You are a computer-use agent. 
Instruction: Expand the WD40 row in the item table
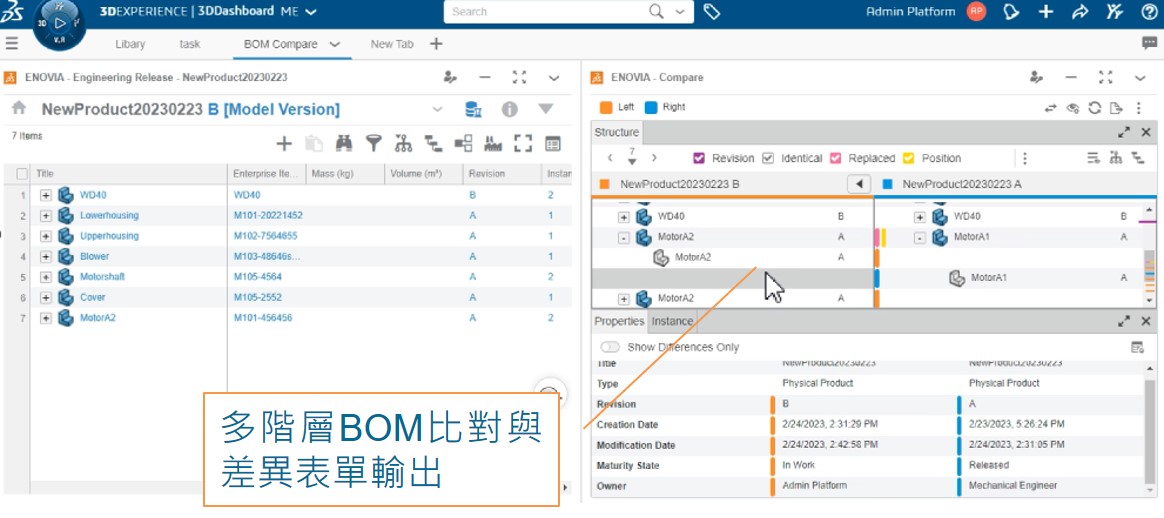click(46, 195)
